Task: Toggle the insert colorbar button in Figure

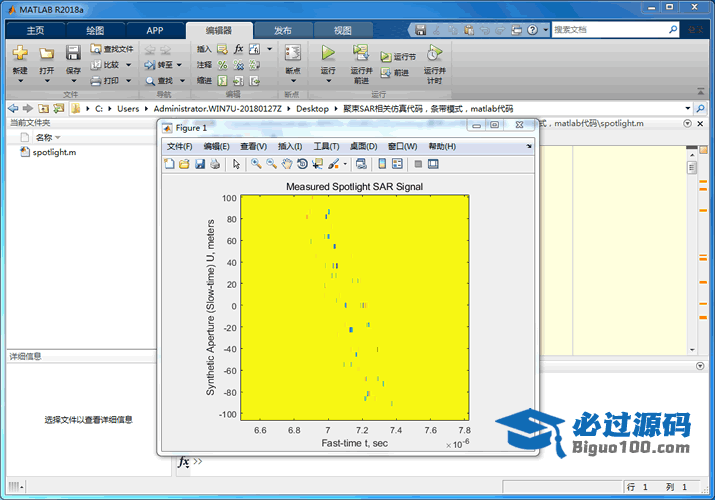Action: tap(381, 164)
